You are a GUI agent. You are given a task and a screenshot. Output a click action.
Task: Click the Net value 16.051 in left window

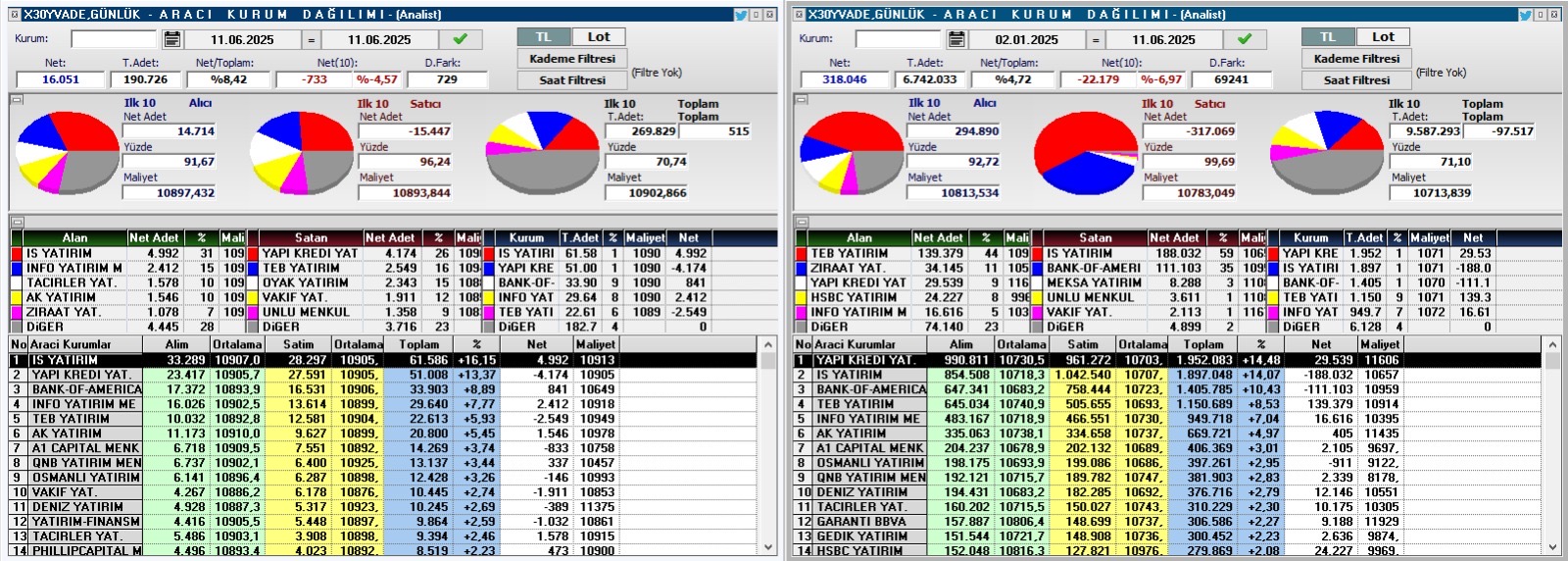pos(61,79)
